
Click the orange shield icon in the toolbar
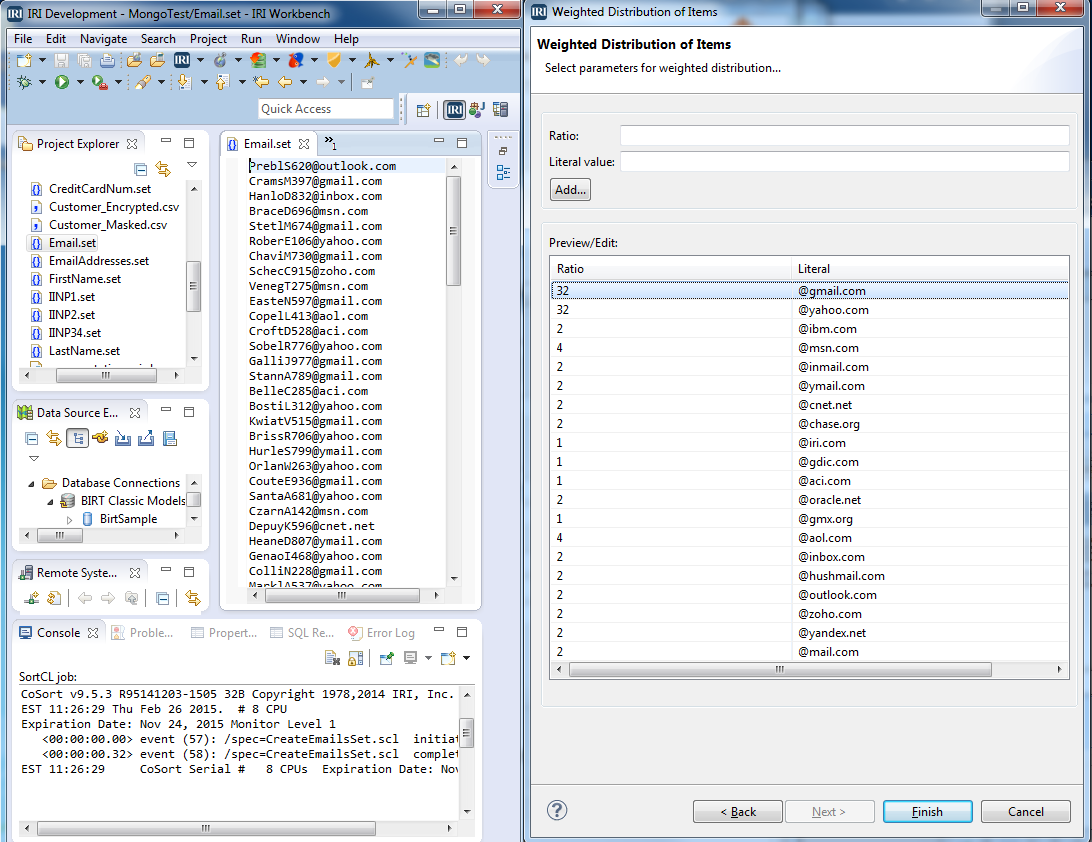pyautogui.click(x=334, y=61)
